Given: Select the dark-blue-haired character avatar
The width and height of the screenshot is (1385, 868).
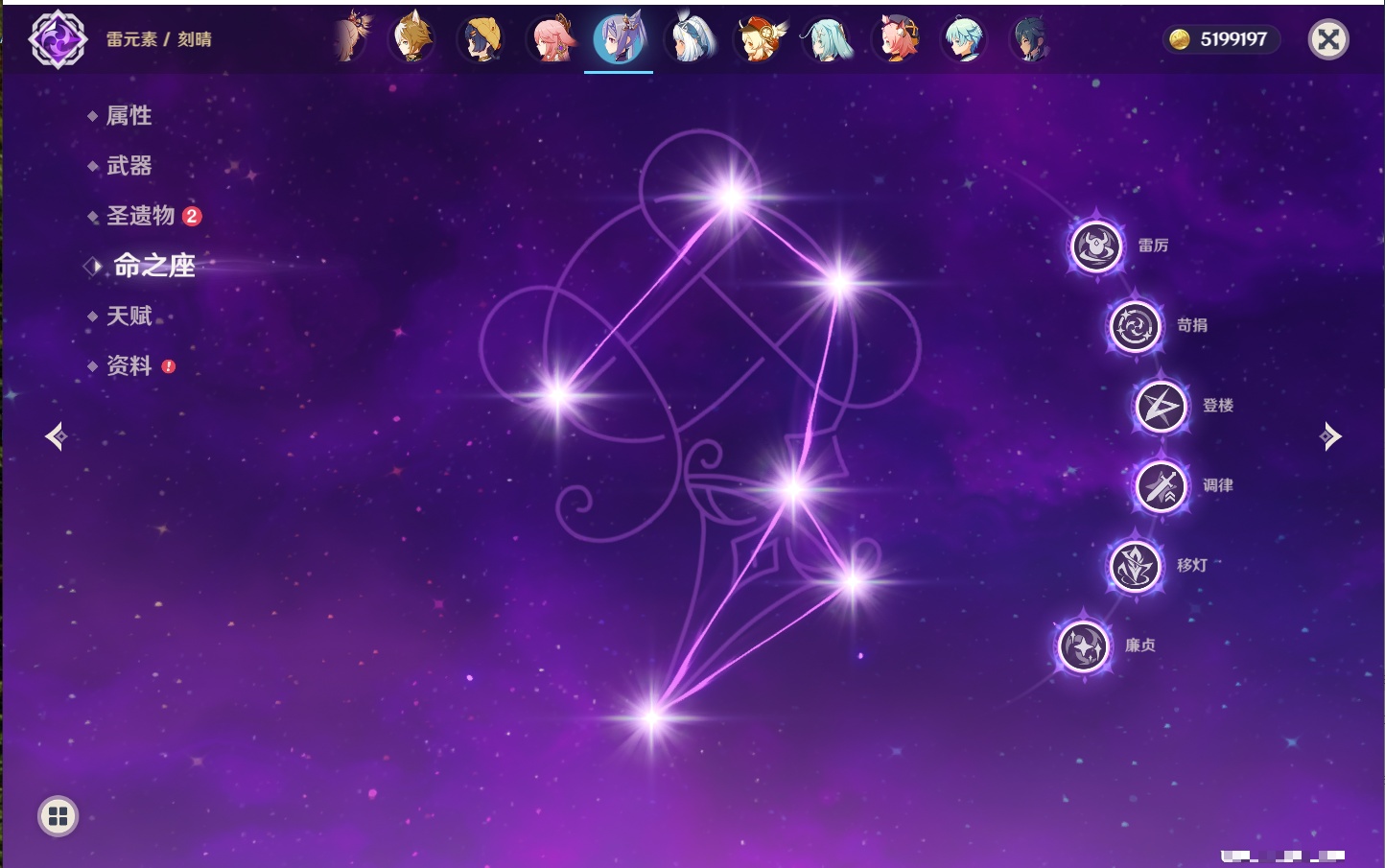Looking at the screenshot, I should point(1030,39).
